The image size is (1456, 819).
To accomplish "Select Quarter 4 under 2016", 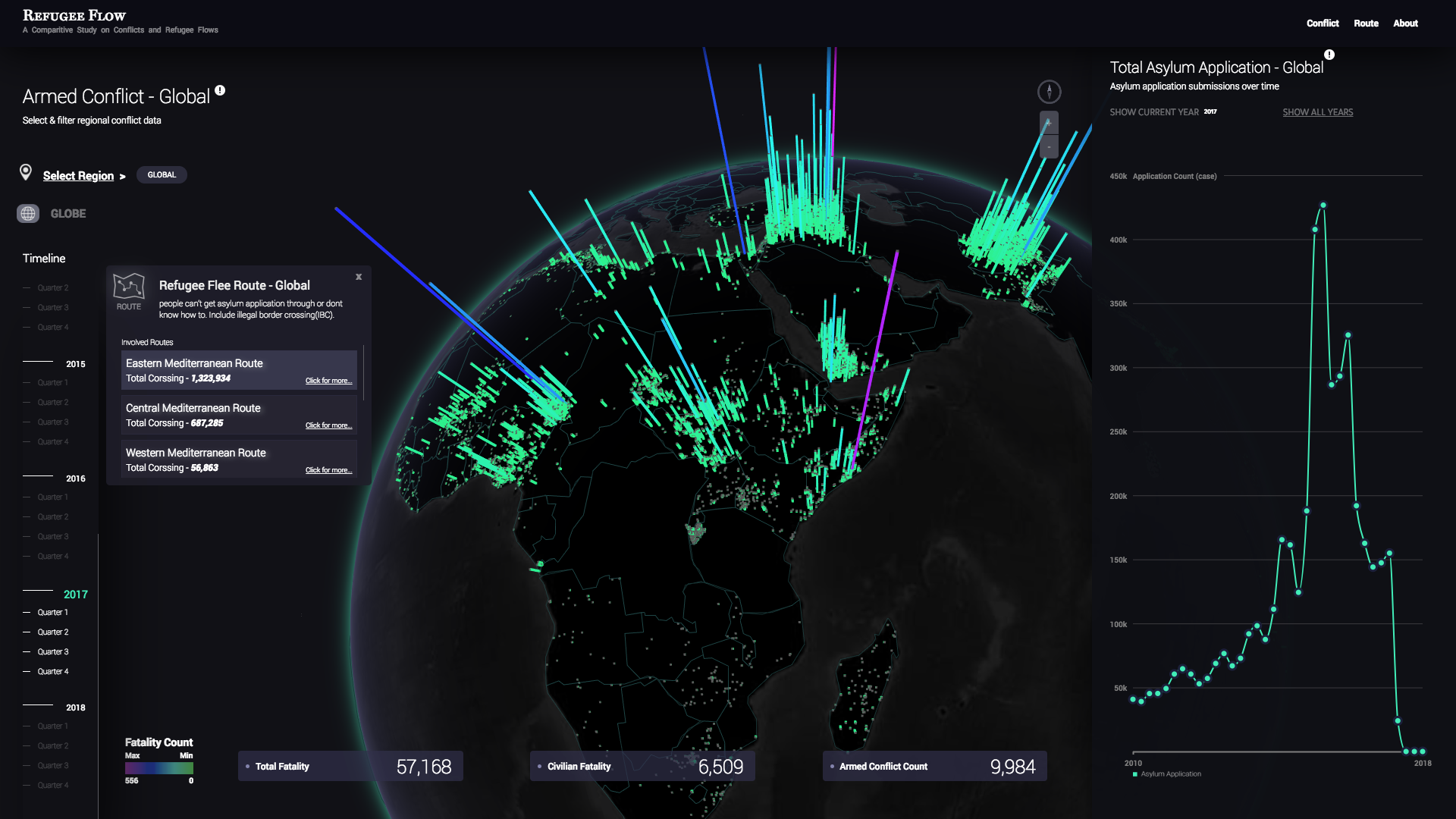I will 52,557.
